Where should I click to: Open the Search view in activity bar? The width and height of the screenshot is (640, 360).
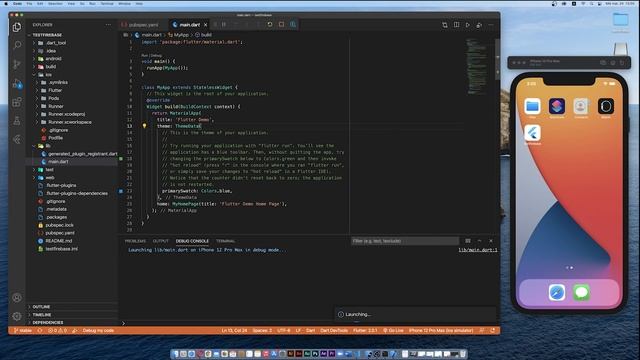click(17, 45)
